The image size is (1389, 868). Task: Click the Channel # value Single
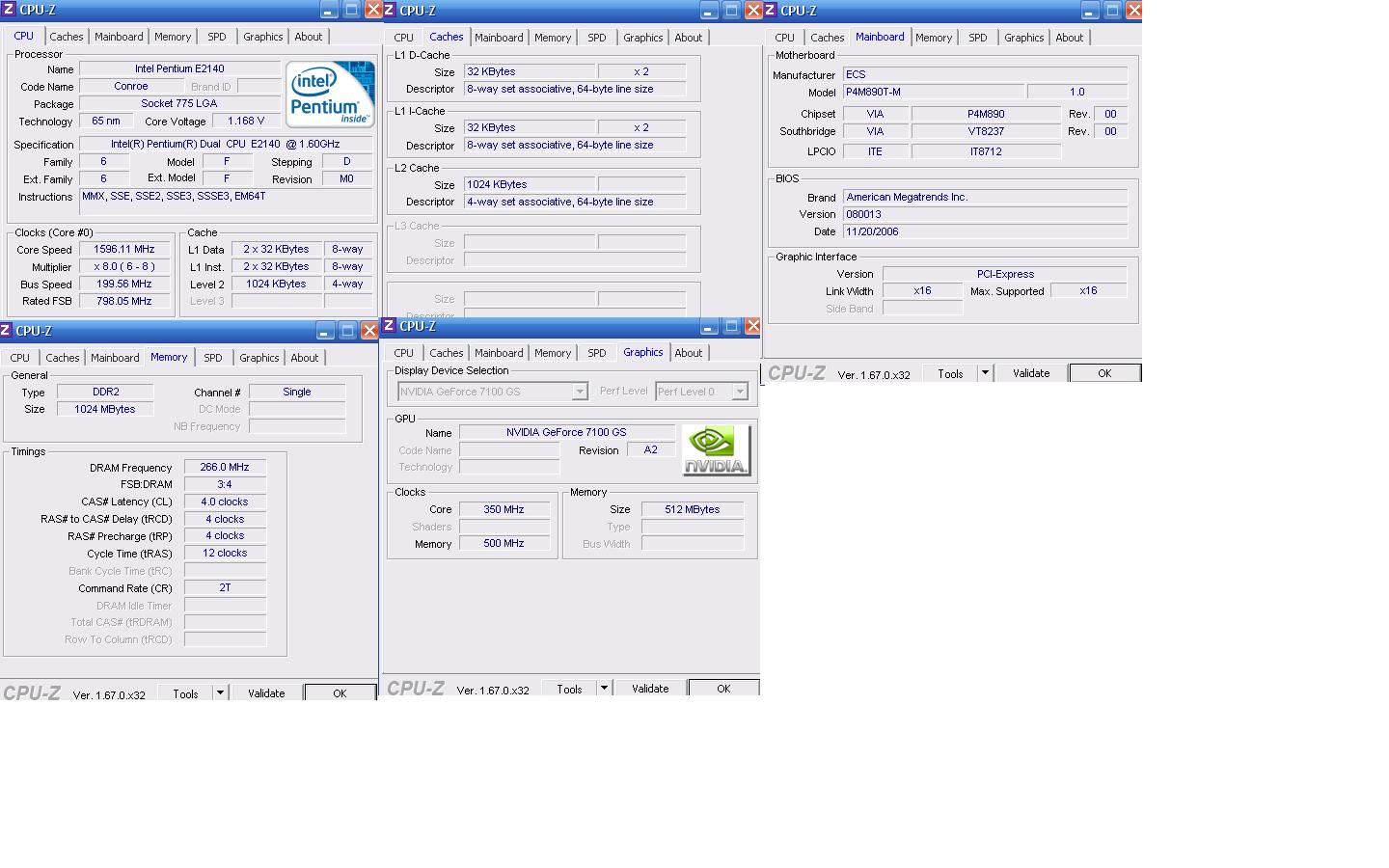click(297, 392)
